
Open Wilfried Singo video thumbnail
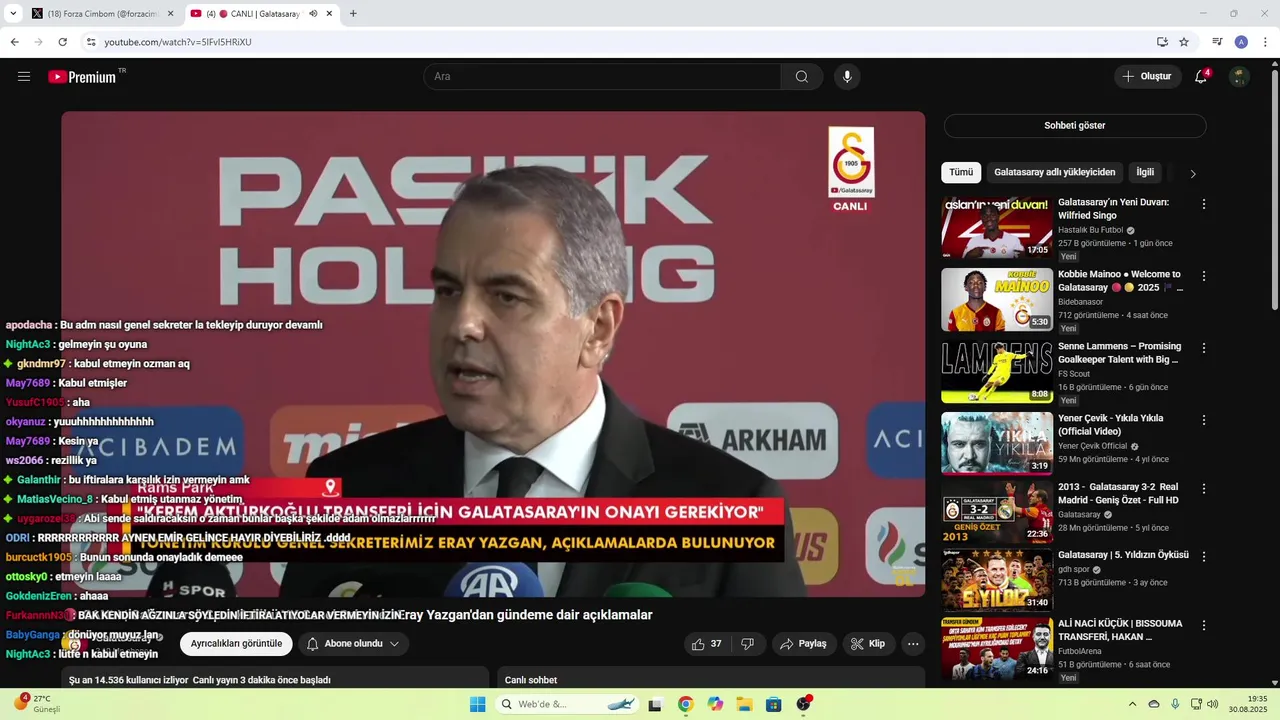click(x=997, y=227)
